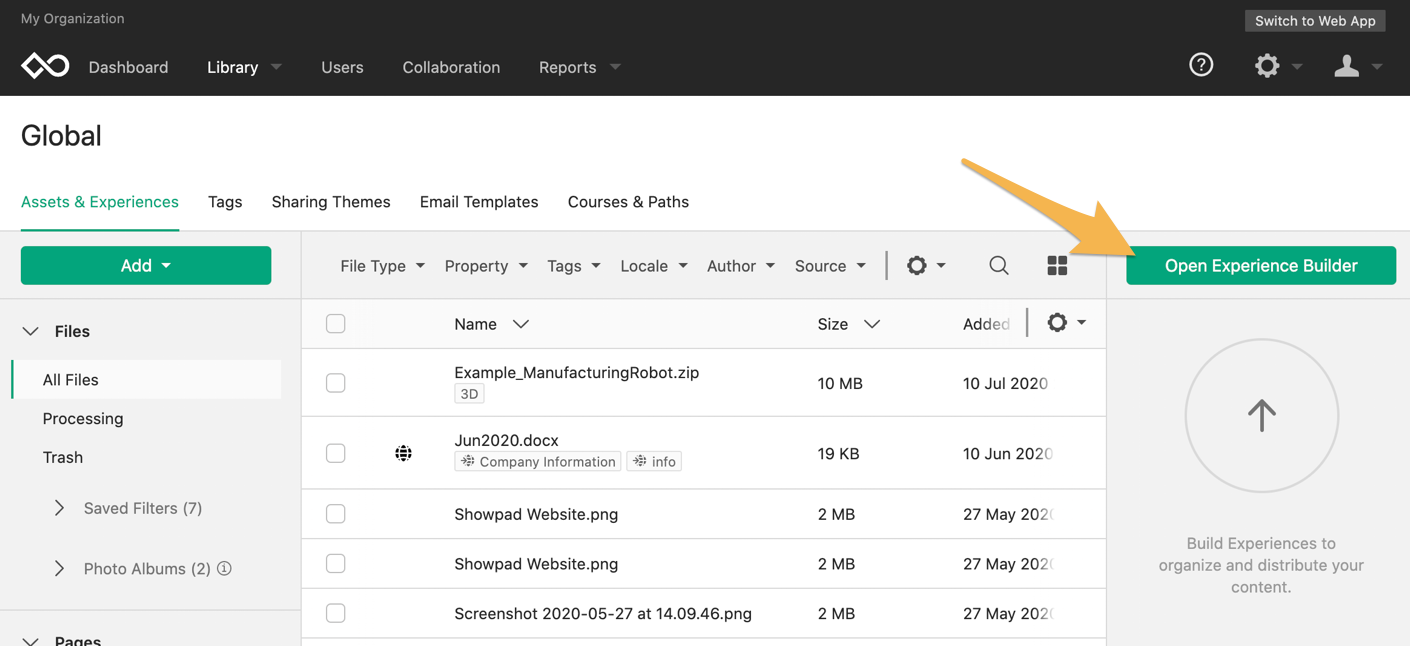Click the info tag on Jun2020.docx
The width and height of the screenshot is (1410, 646).
pos(654,461)
